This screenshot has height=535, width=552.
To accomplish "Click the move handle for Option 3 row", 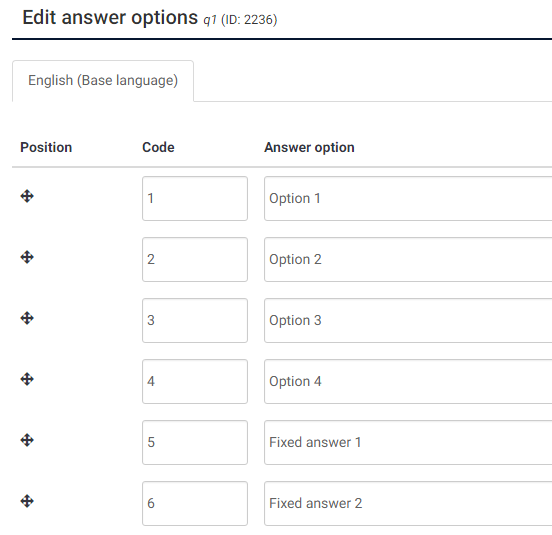I will click(27, 318).
